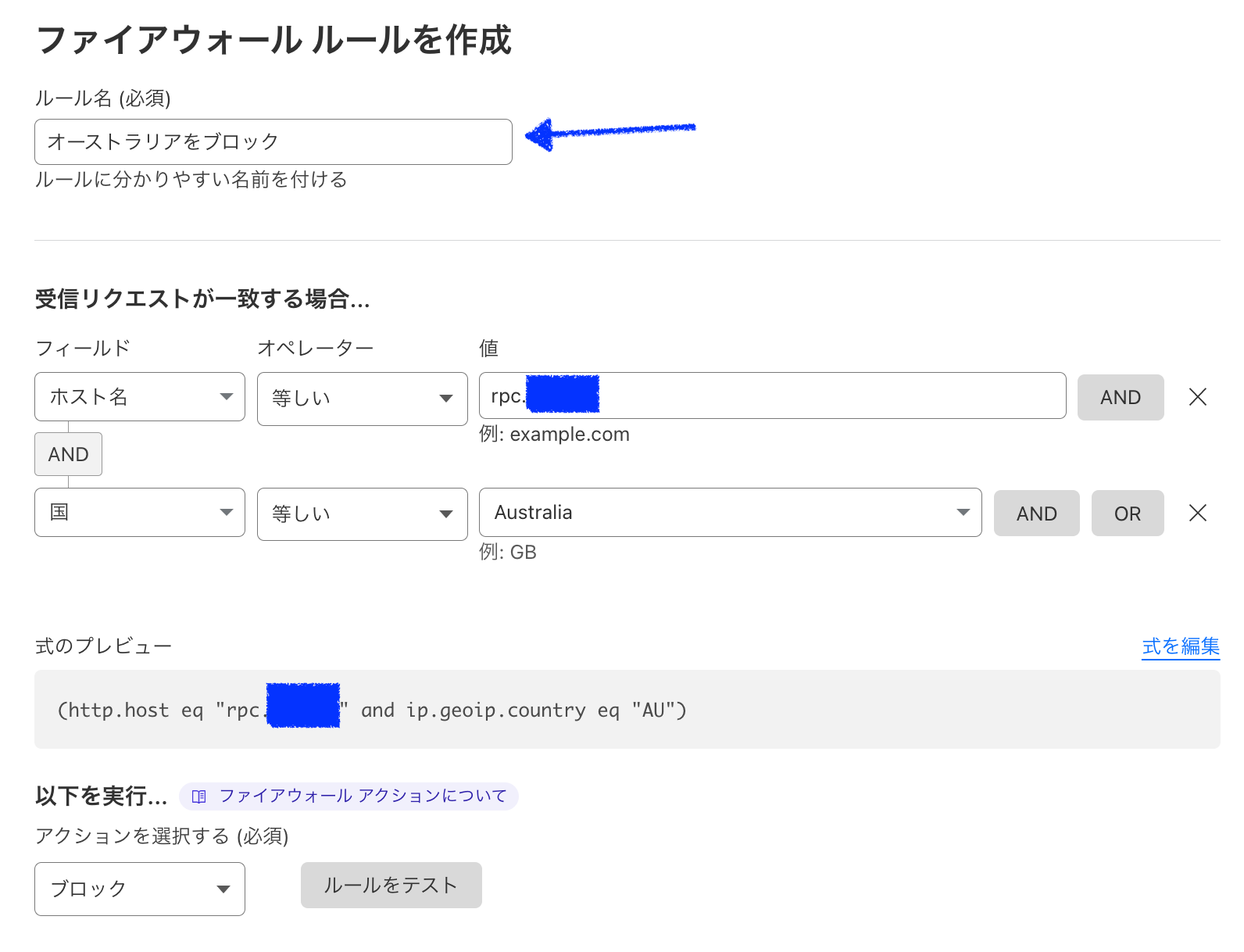The width and height of the screenshot is (1244, 952).
Task: Open the Australia country value dropdown
Action: tap(731, 512)
